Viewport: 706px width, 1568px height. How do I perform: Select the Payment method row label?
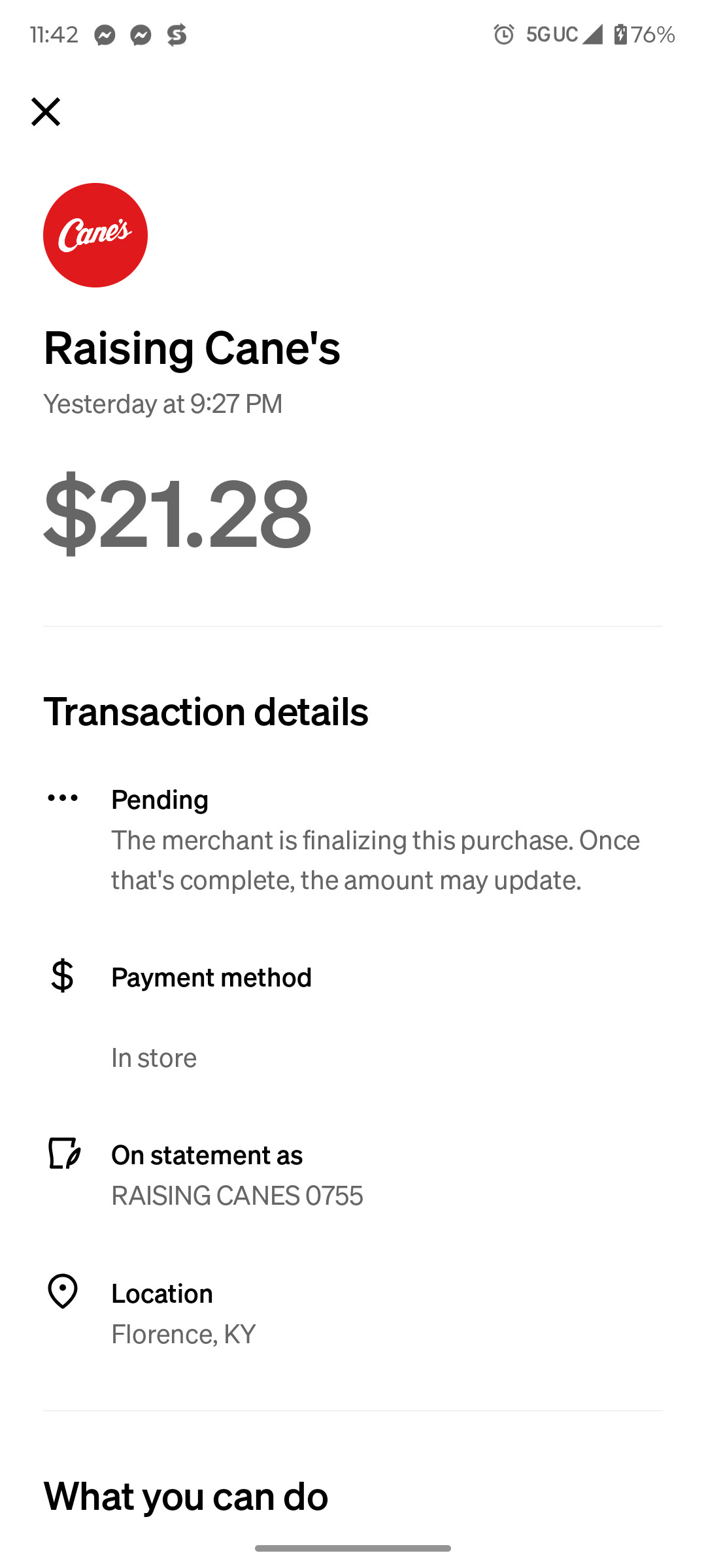click(211, 977)
